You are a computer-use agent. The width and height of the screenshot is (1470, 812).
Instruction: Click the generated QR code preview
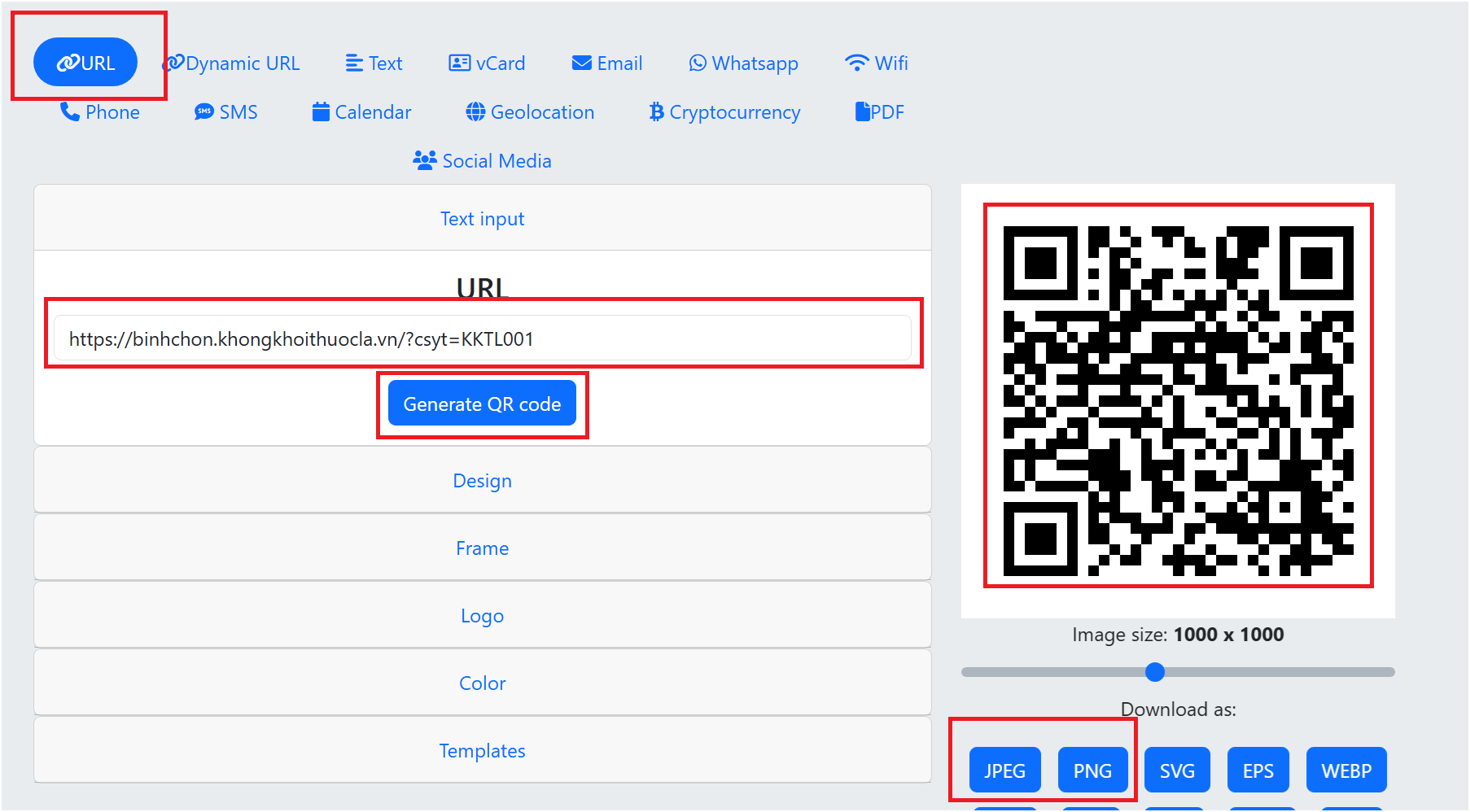[x=1178, y=401]
